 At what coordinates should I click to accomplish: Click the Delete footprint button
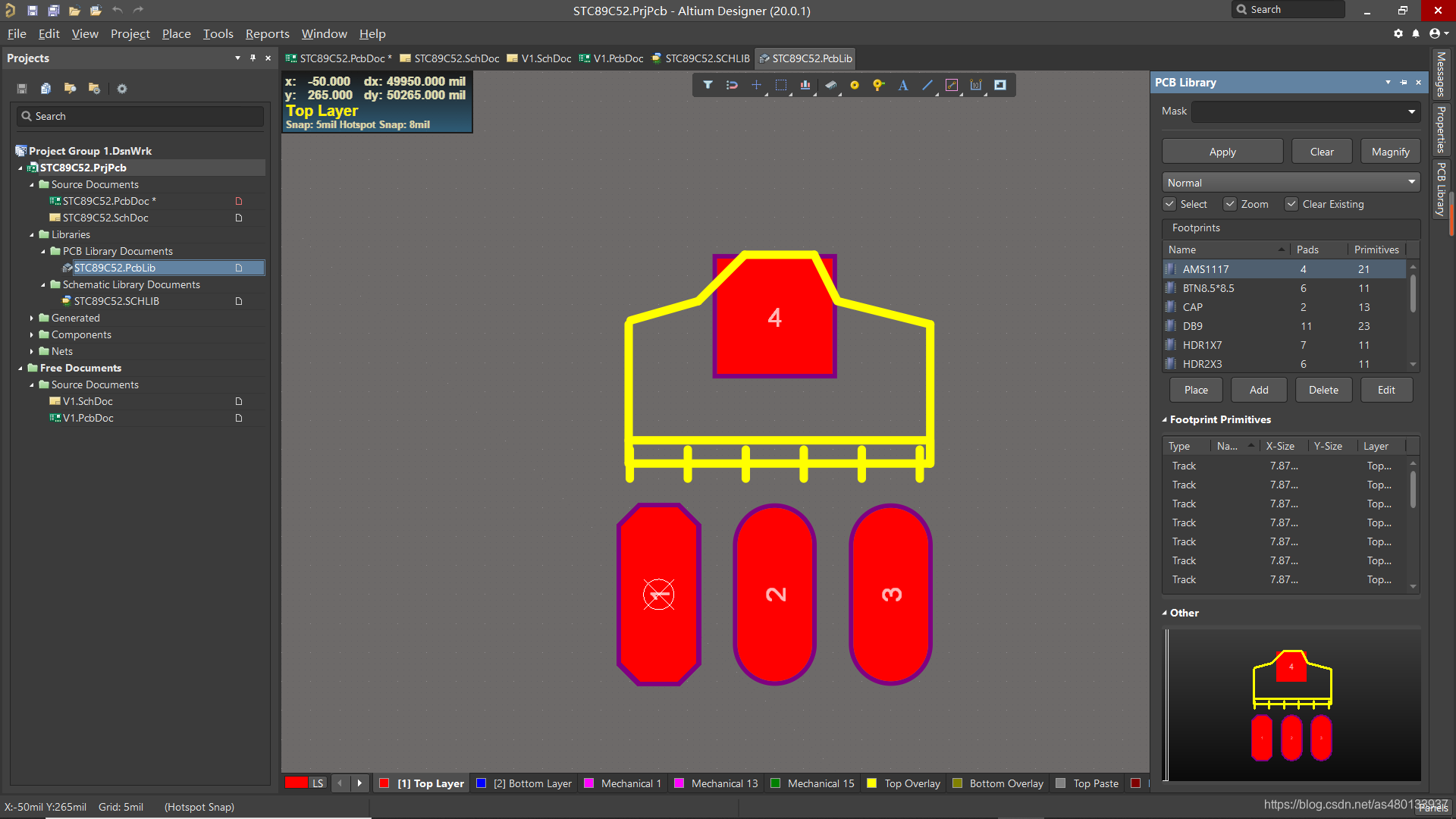click(x=1323, y=390)
